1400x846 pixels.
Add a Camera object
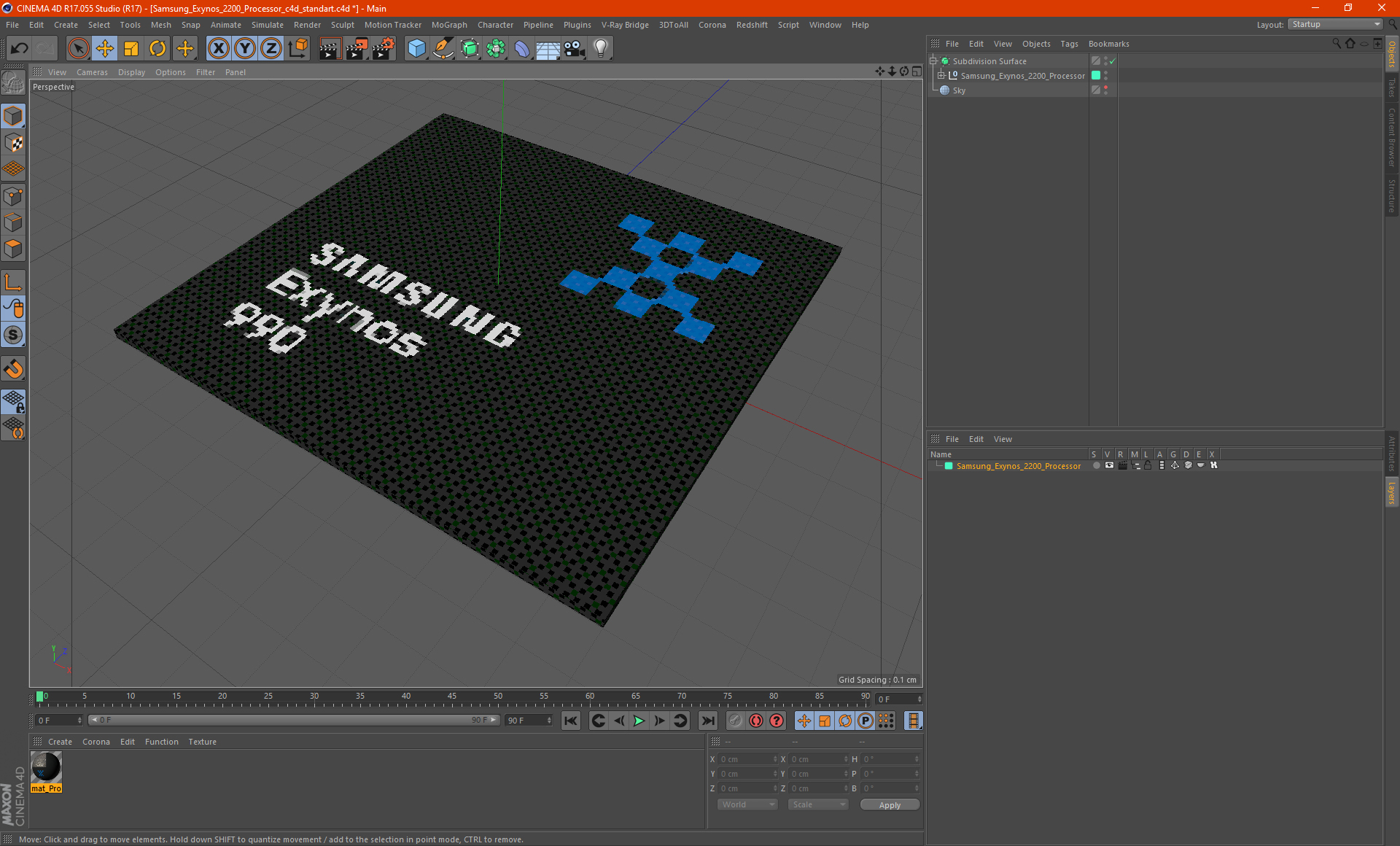(575, 49)
